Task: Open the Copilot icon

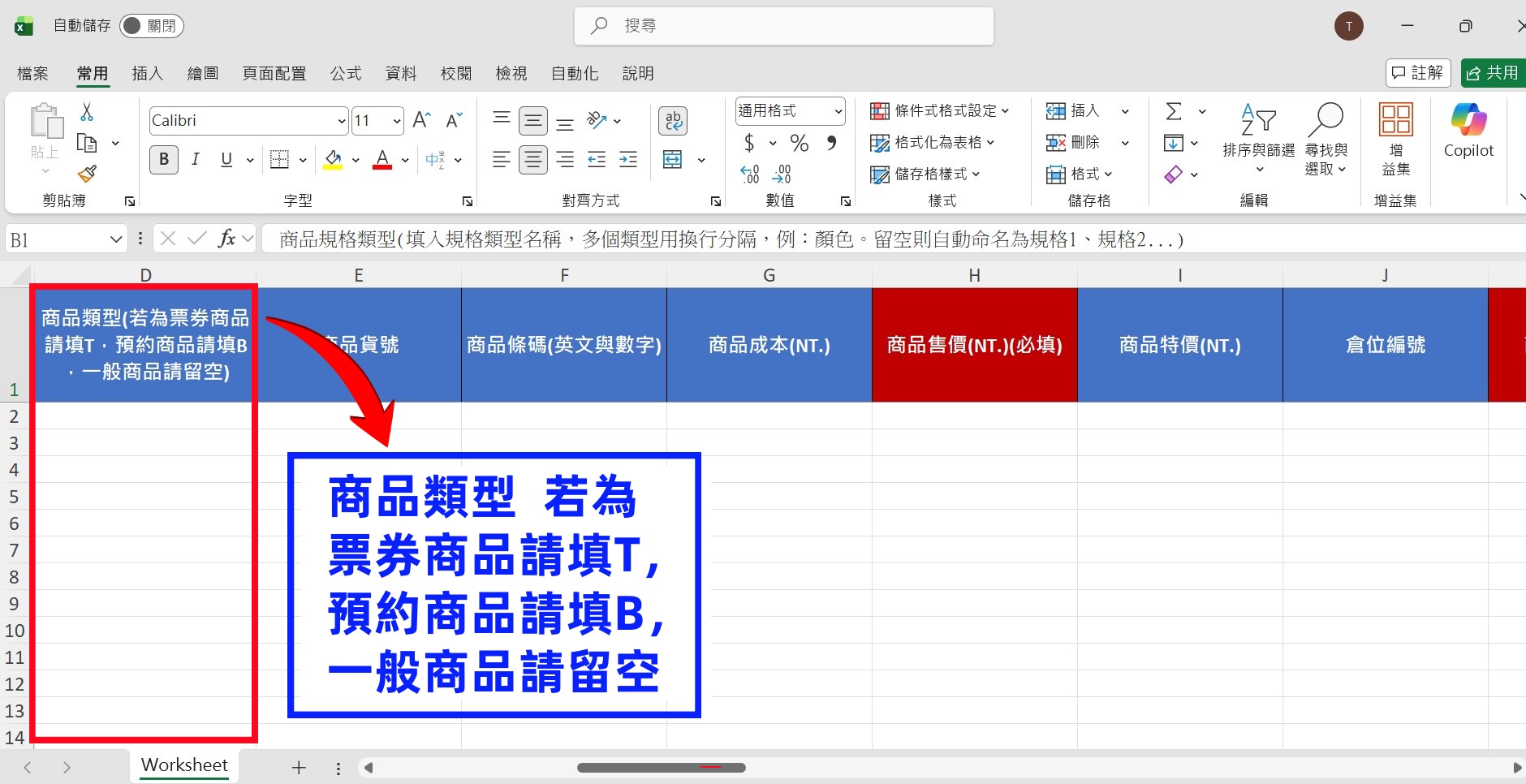Action: pyautogui.click(x=1468, y=130)
